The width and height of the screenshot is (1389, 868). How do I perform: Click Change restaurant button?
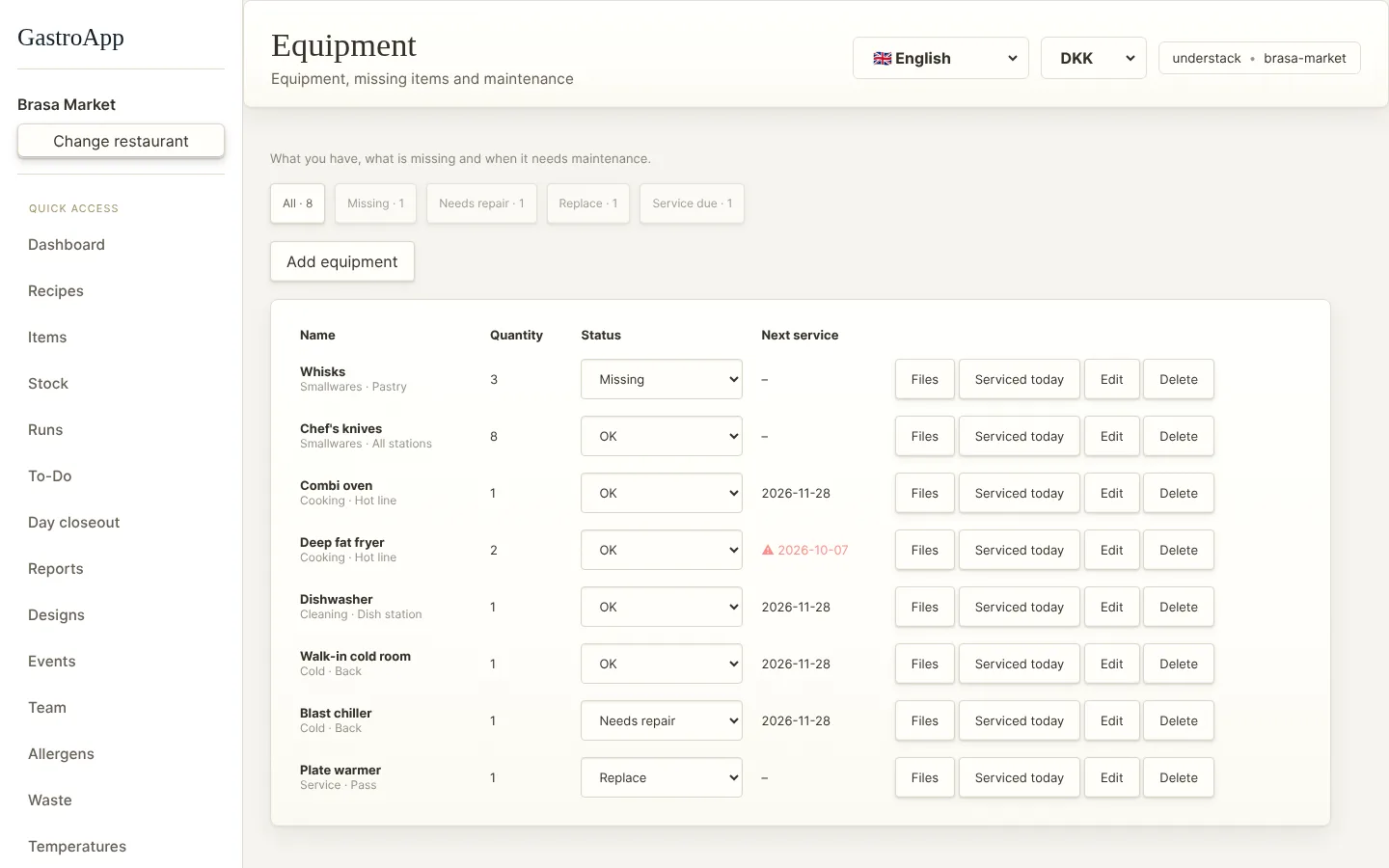pyautogui.click(x=121, y=141)
